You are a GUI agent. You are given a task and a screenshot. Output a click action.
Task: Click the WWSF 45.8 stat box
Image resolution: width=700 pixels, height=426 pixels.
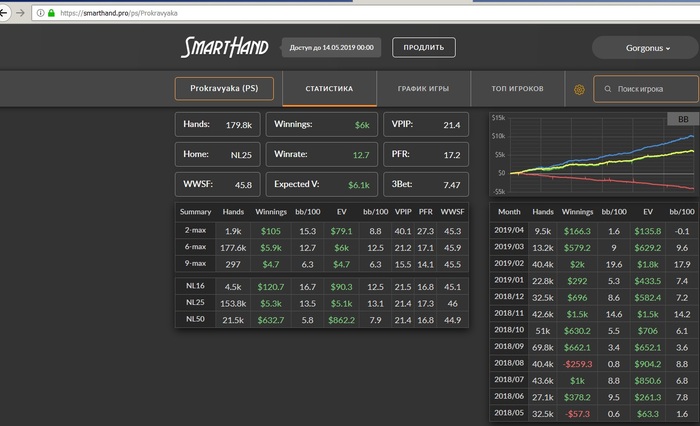pyautogui.click(x=217, y=184)
